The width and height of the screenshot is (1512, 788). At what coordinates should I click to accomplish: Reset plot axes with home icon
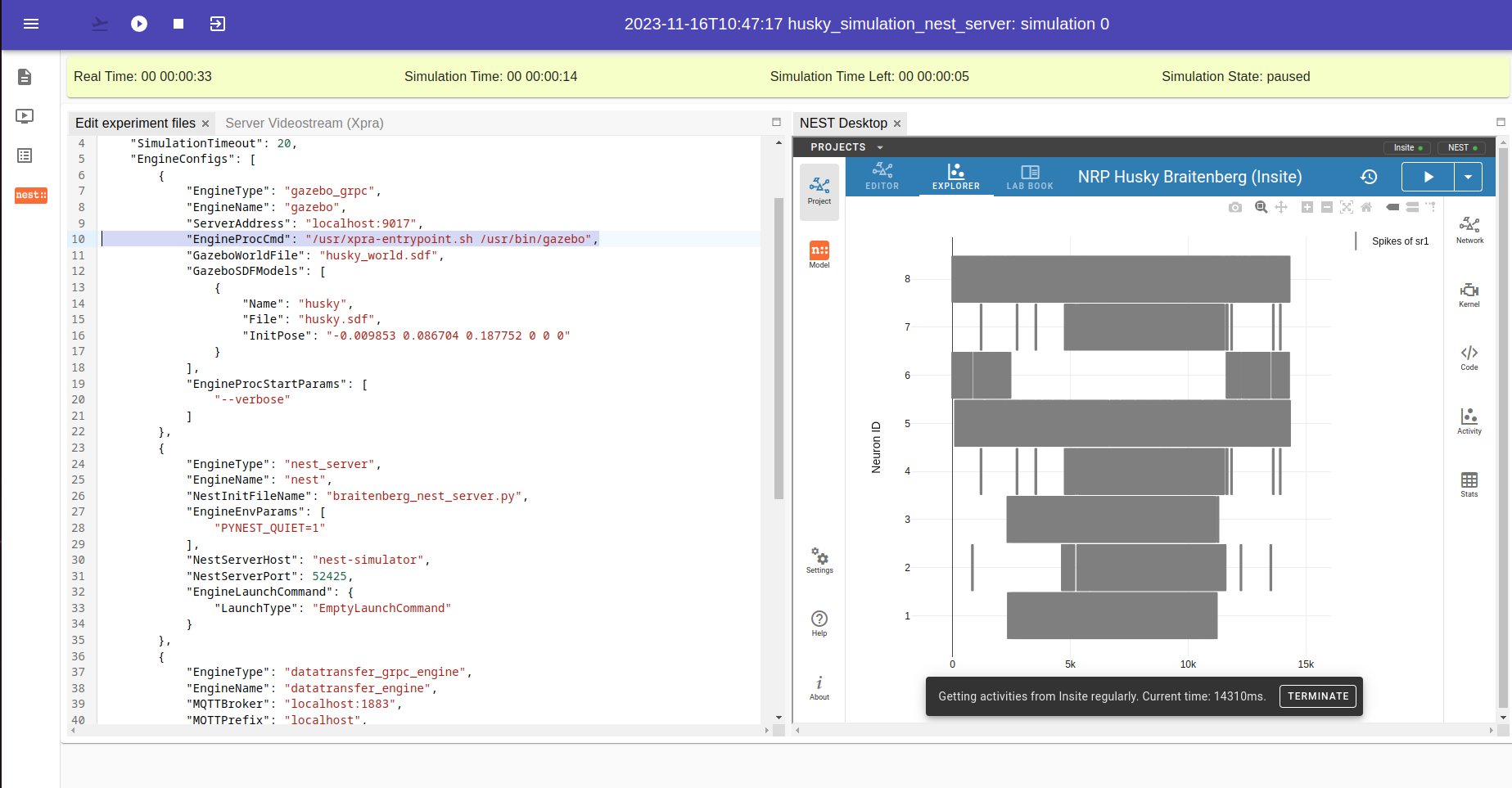coord(1366,207)
